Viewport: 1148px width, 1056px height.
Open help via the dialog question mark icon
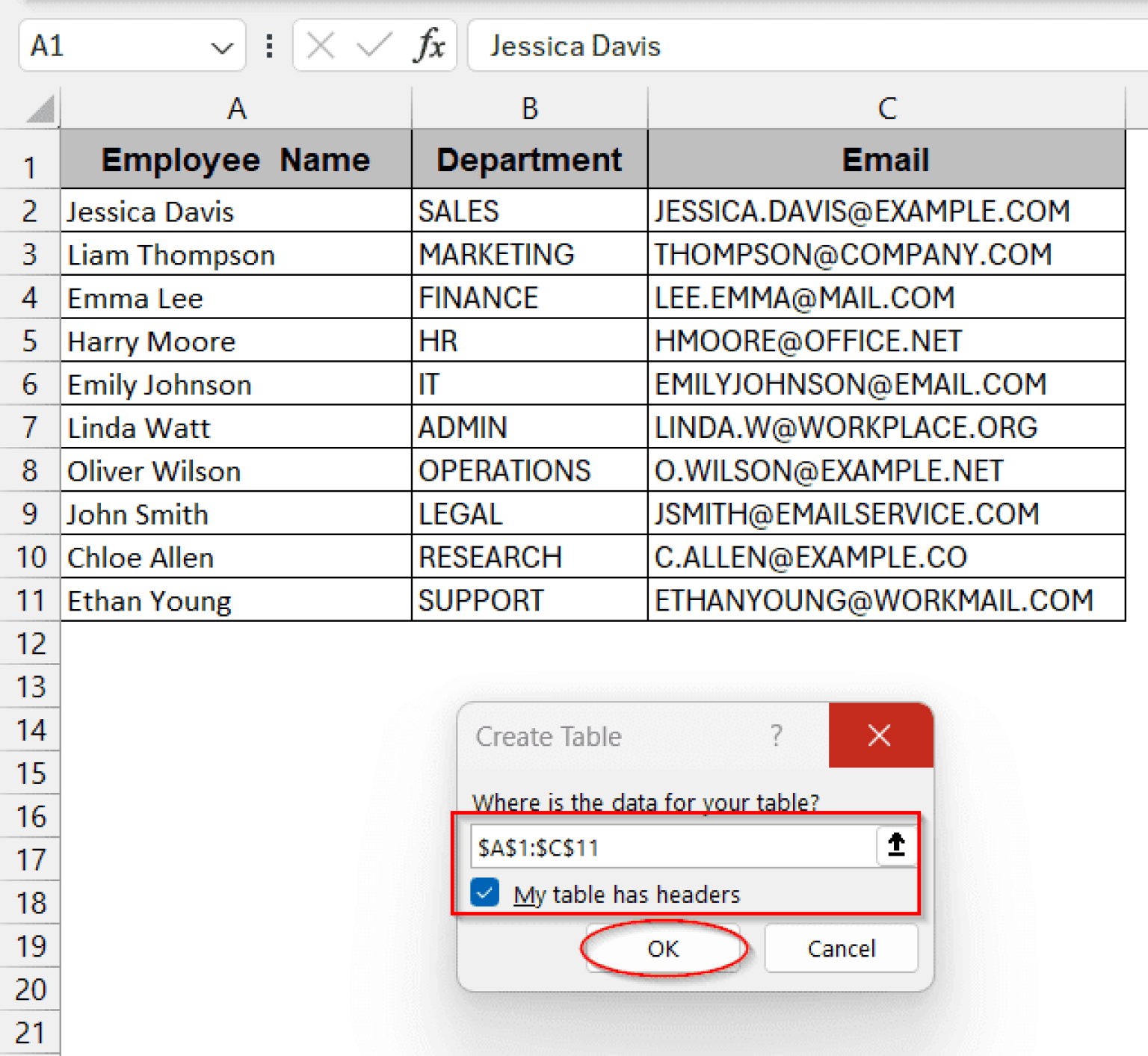(777, 735)
